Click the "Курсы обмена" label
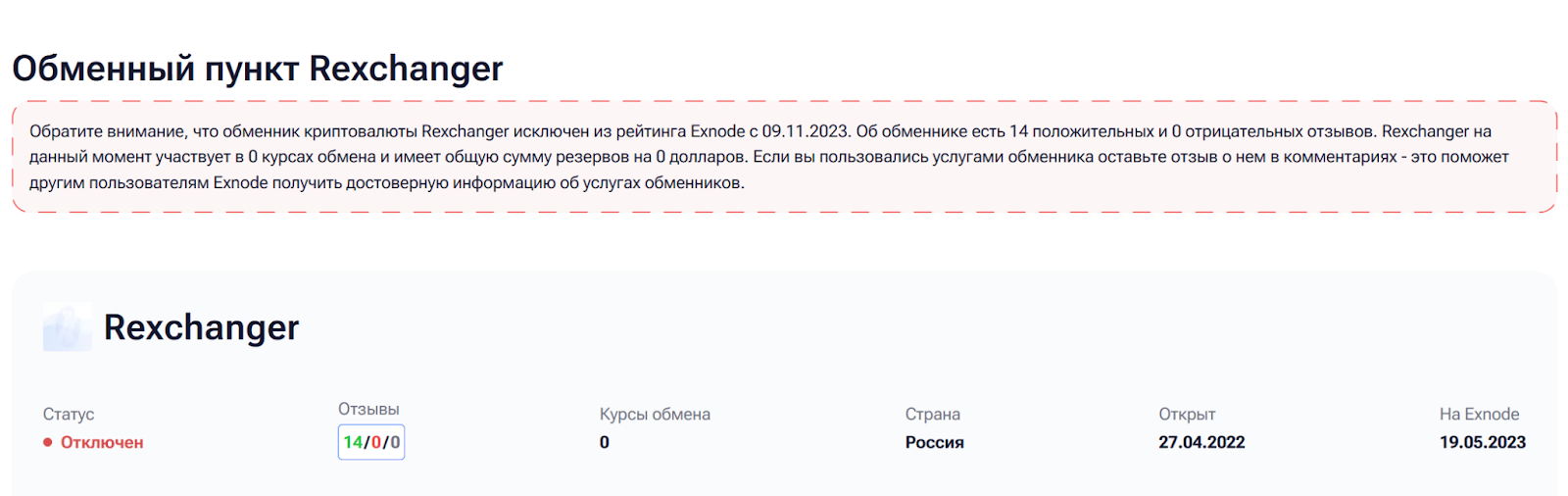The image size is (1568, 496). pos(655,415)
